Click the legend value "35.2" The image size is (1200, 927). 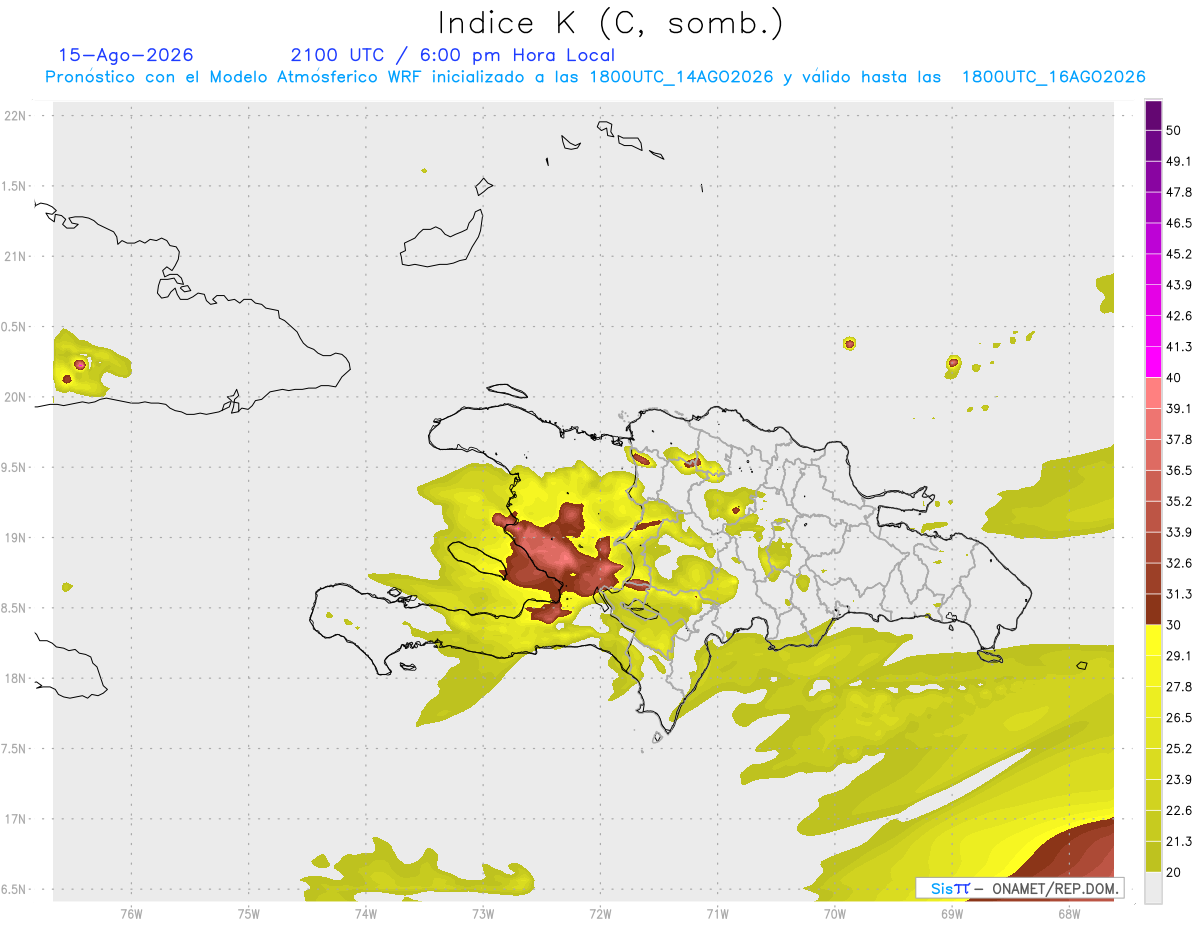pos(1179,502)
